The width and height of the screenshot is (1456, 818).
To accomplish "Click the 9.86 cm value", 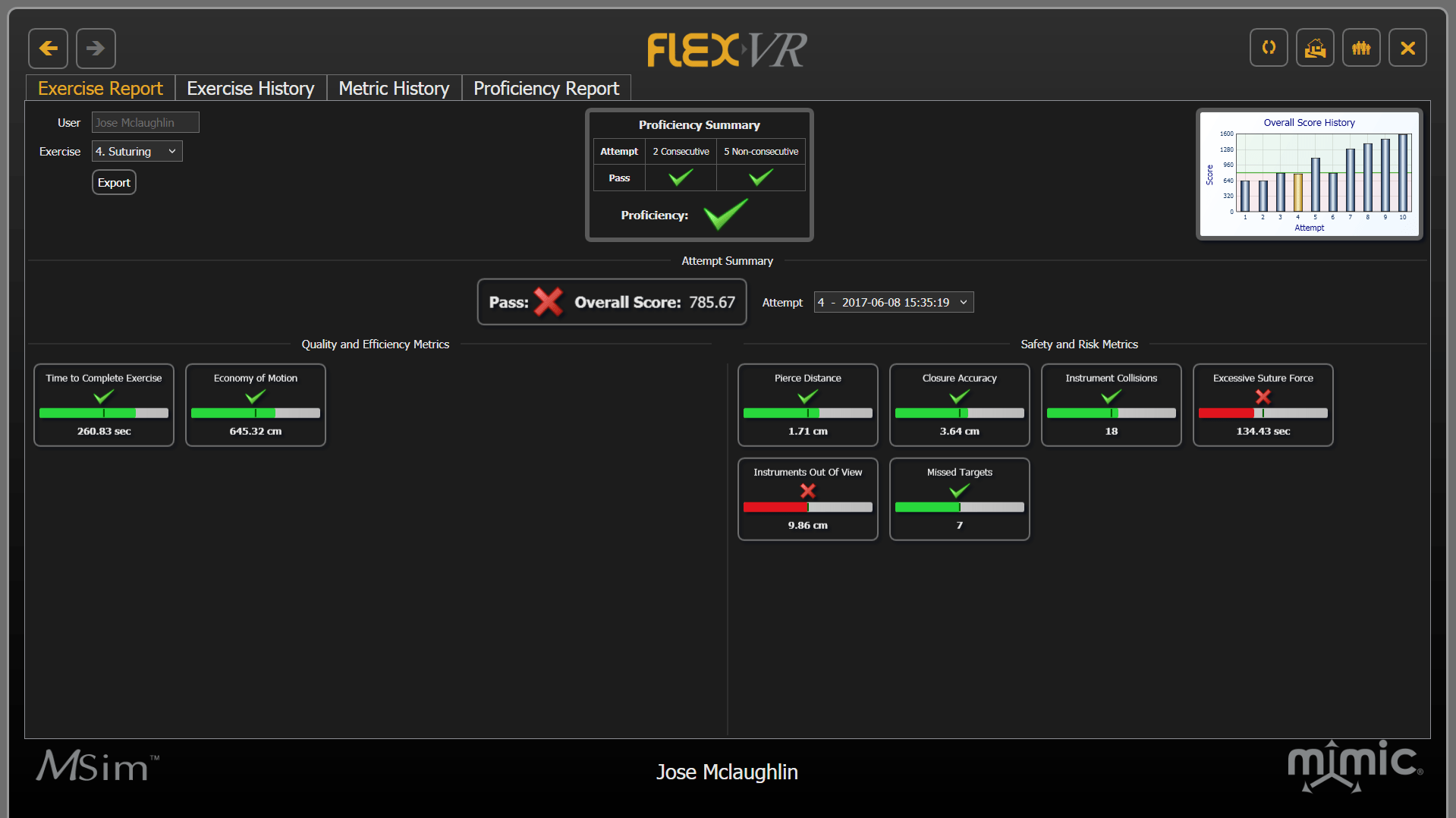I will 808,525.
